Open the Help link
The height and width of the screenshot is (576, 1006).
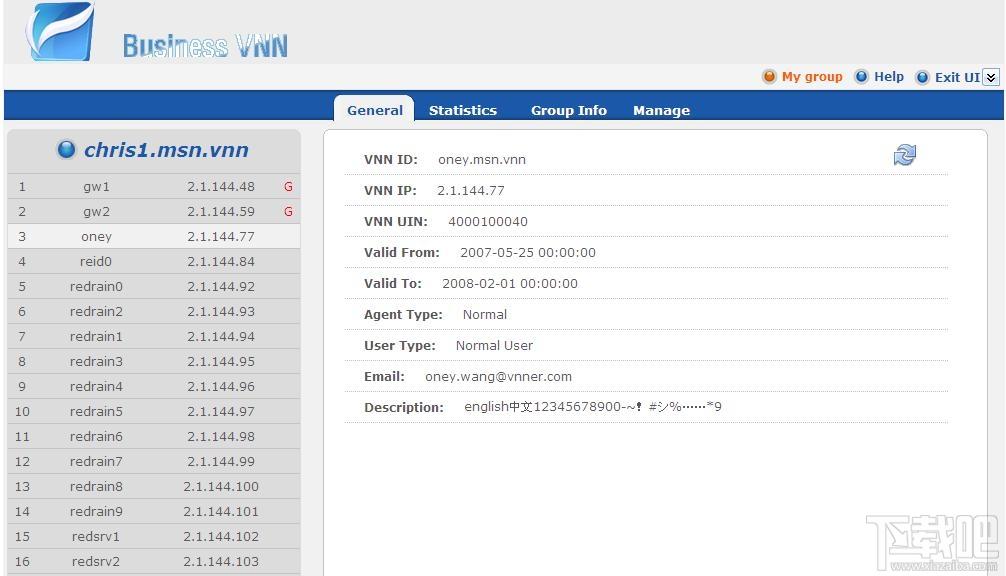889,77
